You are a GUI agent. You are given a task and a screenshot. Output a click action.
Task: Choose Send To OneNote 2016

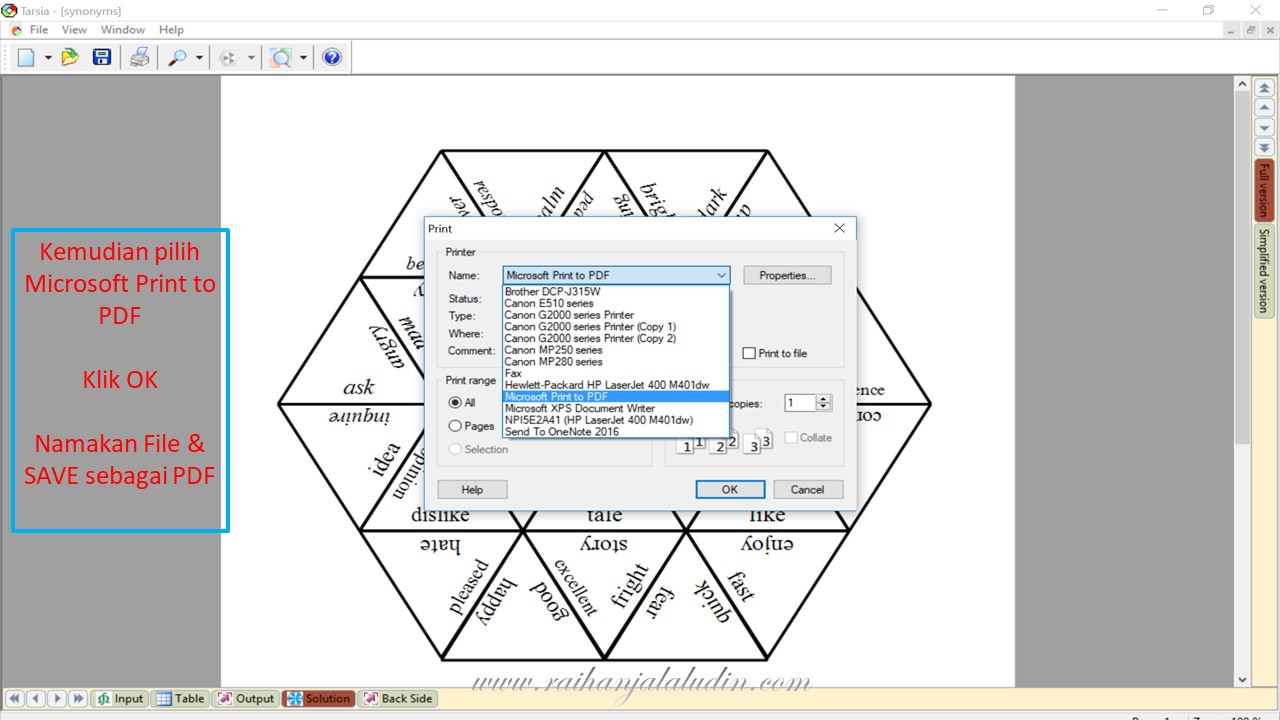[616, 432]
